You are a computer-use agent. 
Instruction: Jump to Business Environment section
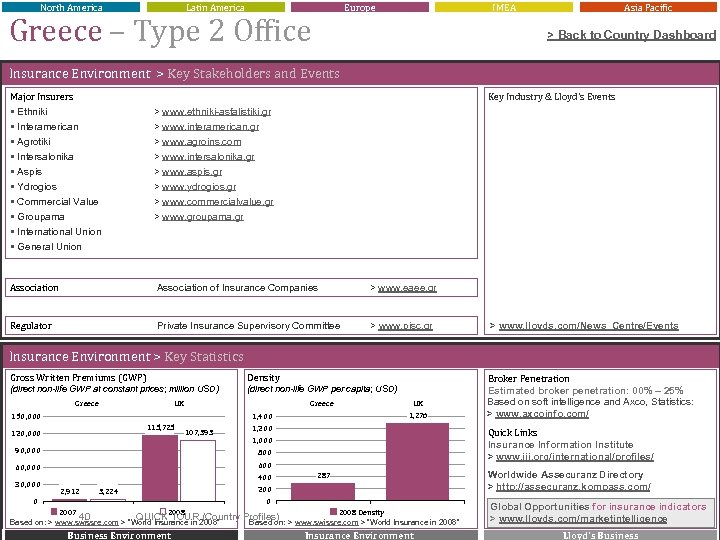(121, 535)
